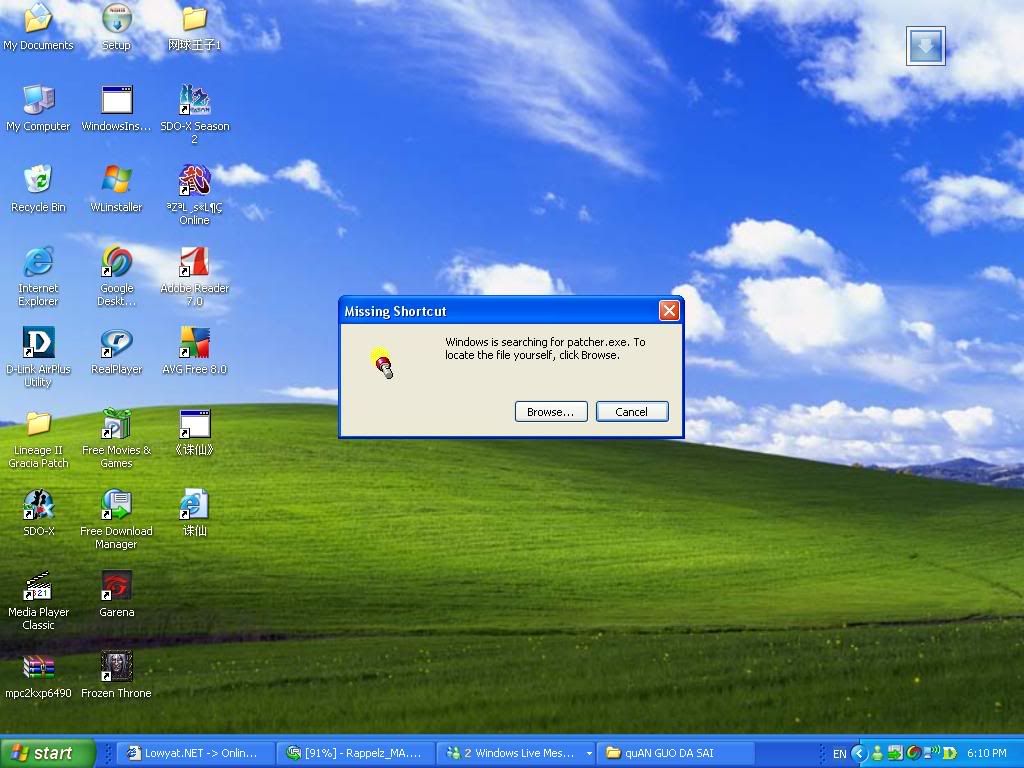Launch Frozen Throne

115,665
